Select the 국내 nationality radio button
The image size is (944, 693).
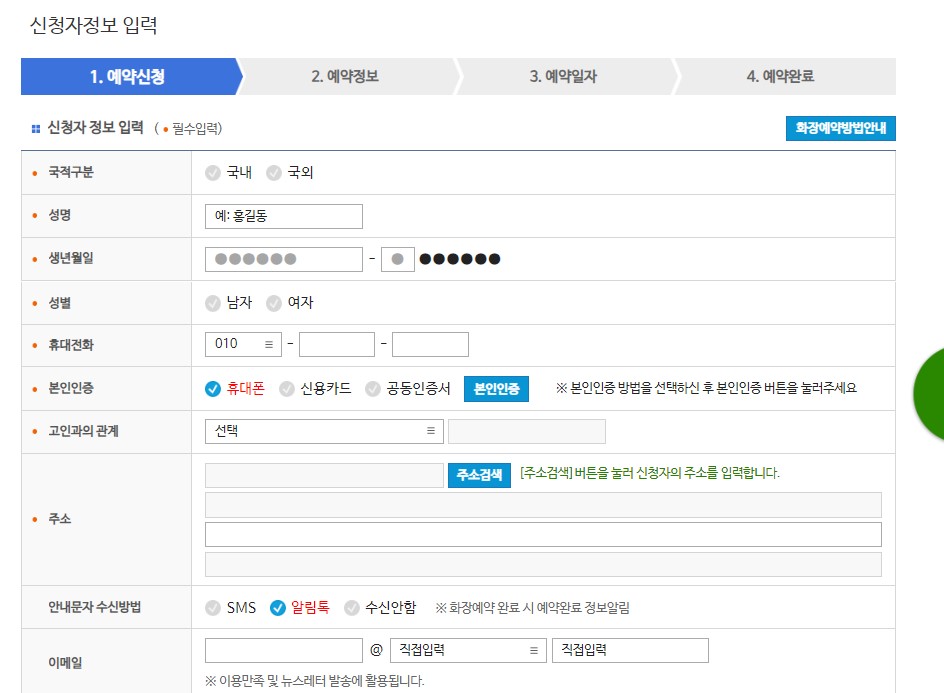213,173
